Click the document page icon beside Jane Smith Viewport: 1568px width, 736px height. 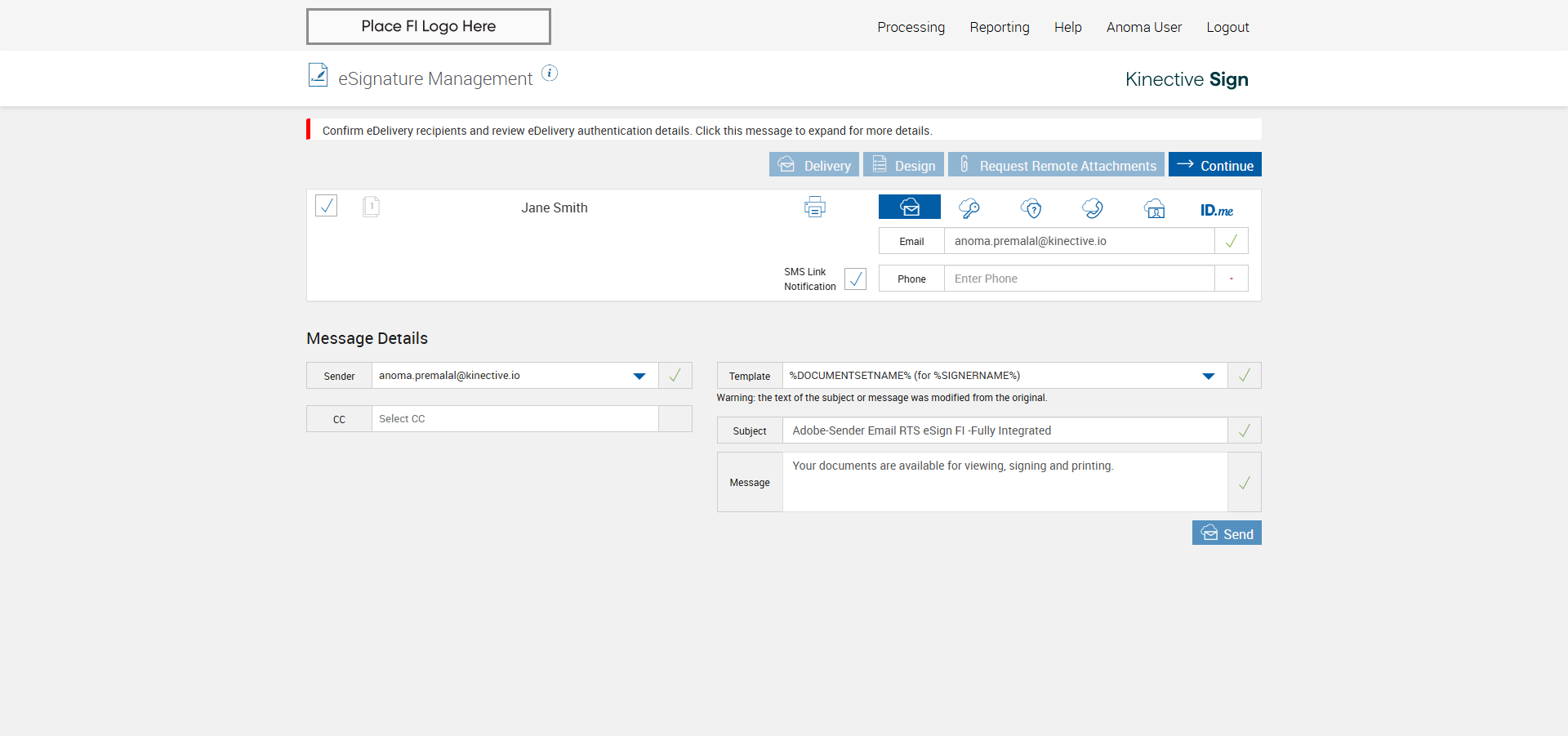[x=371, y=207]
